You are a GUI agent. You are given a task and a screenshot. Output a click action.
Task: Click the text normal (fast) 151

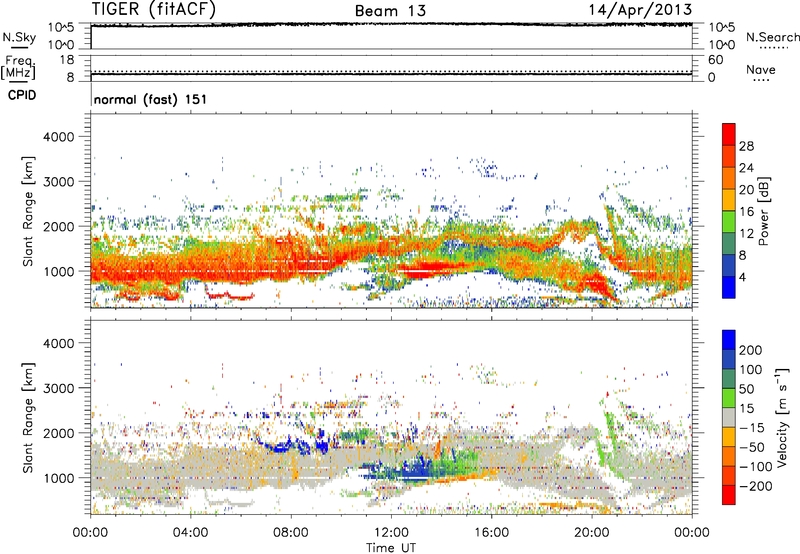click(151, 99)
